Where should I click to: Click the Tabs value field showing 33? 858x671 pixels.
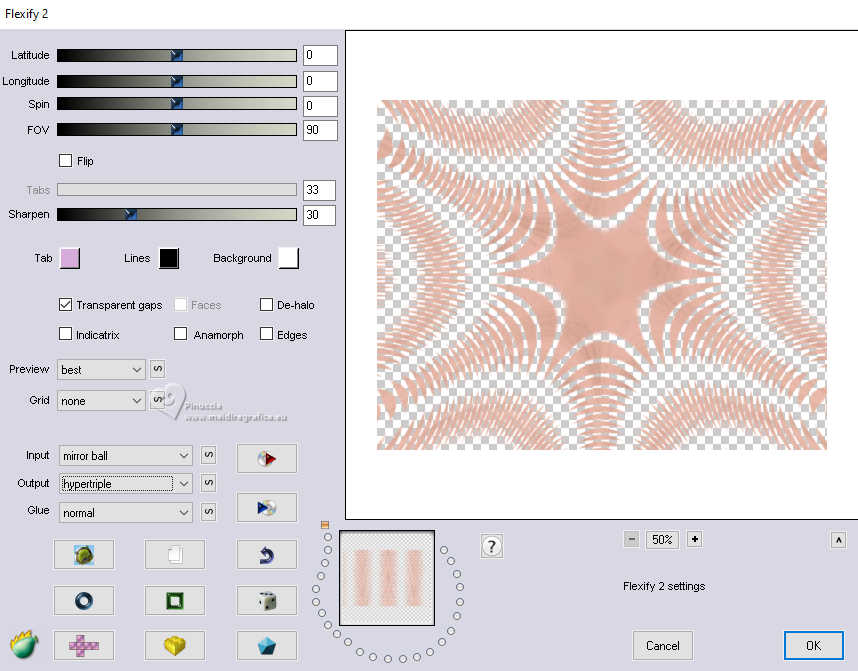click(320, 190)
